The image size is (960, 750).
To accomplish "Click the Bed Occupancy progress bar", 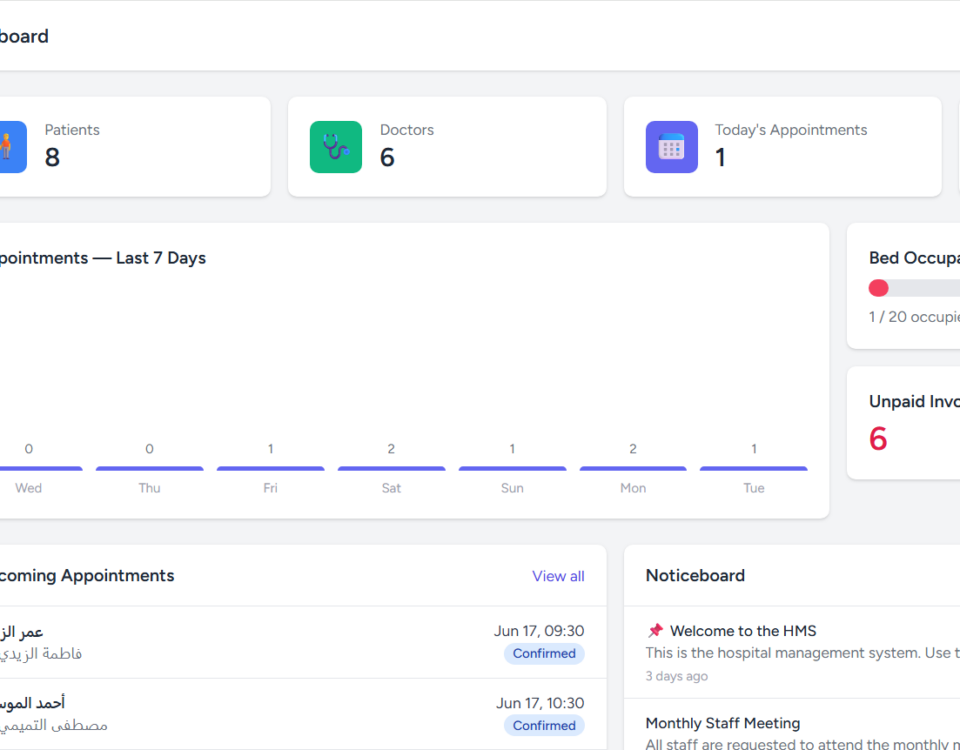I will pos(914,288).
